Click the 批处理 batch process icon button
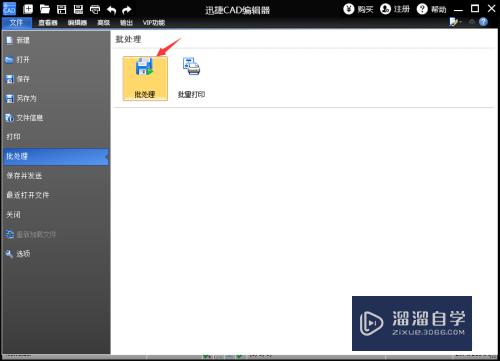Viewport: 500px width, 361px height. (145, 78)
